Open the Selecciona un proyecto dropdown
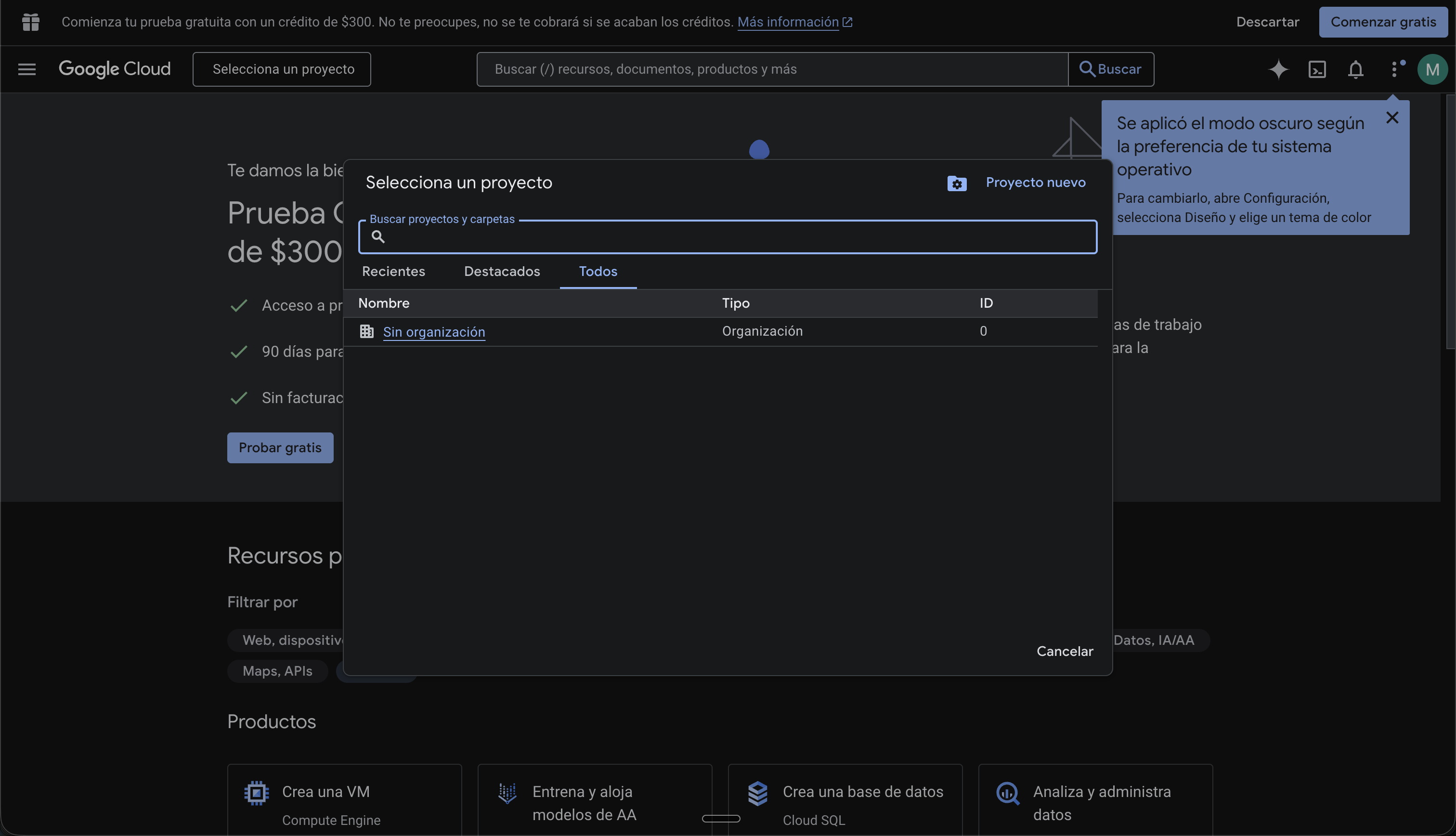1456x836 pixels. [x=282, y=69]
